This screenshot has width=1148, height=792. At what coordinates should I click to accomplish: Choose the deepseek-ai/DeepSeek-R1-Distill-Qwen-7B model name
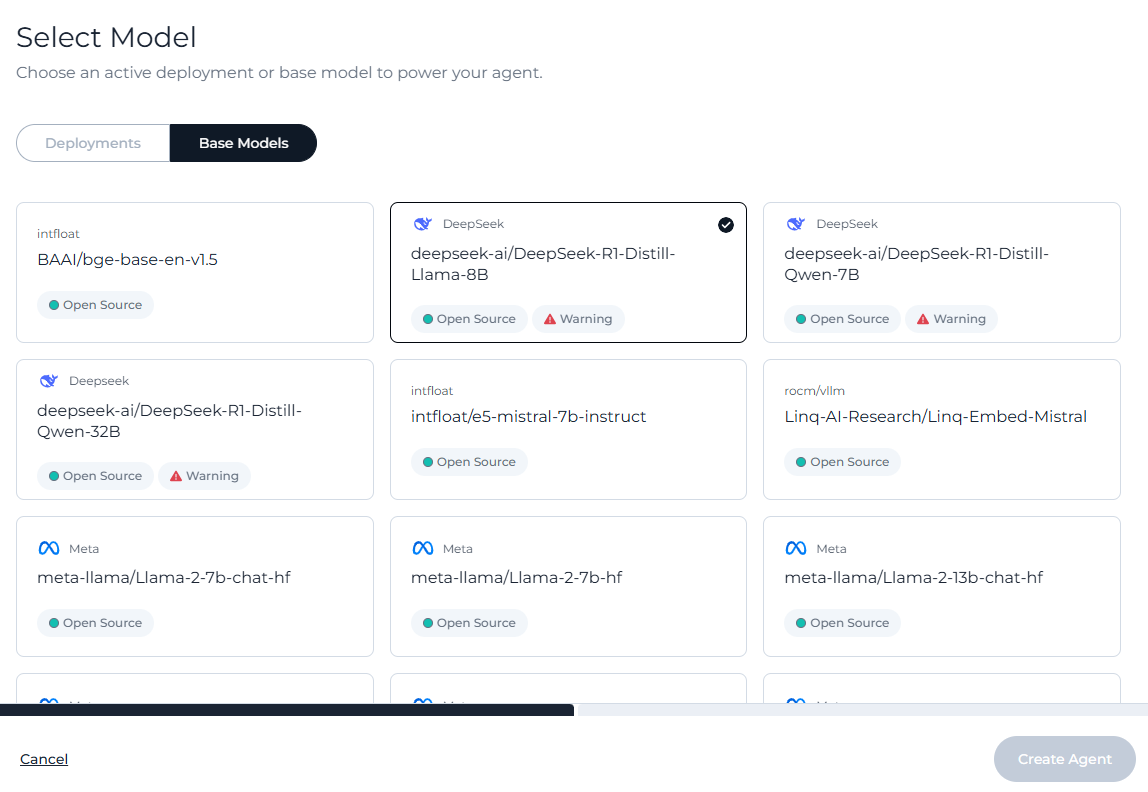pos(916,264)
